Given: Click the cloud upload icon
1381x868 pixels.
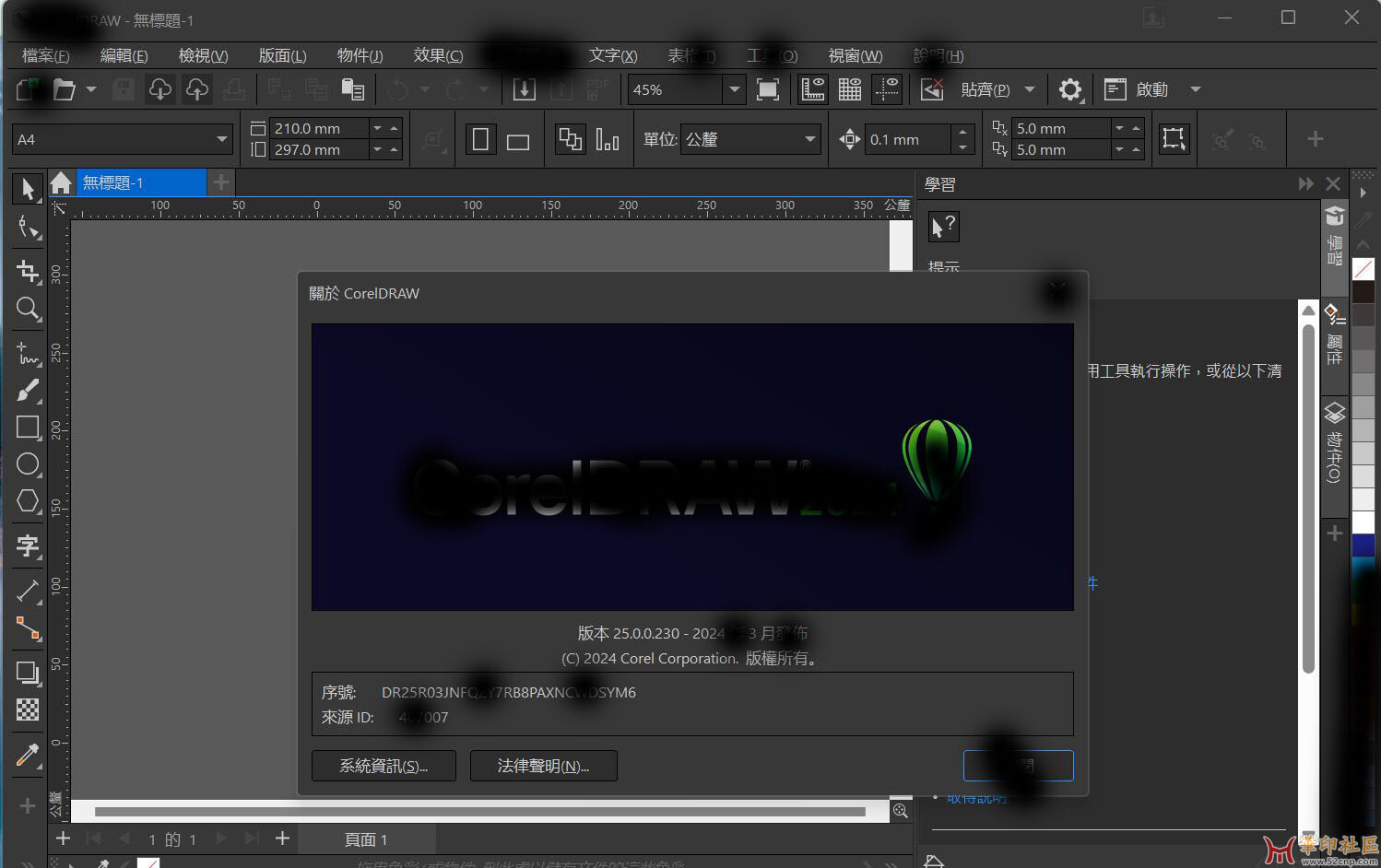Looking at the screenshot, I should click(x=197, y=89).
